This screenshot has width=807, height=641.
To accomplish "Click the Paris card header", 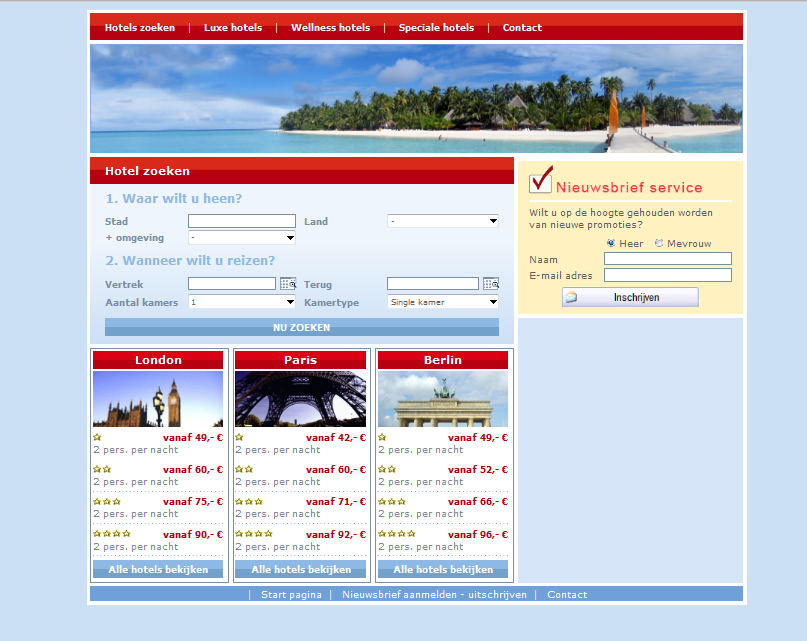I will pos(301,360).
